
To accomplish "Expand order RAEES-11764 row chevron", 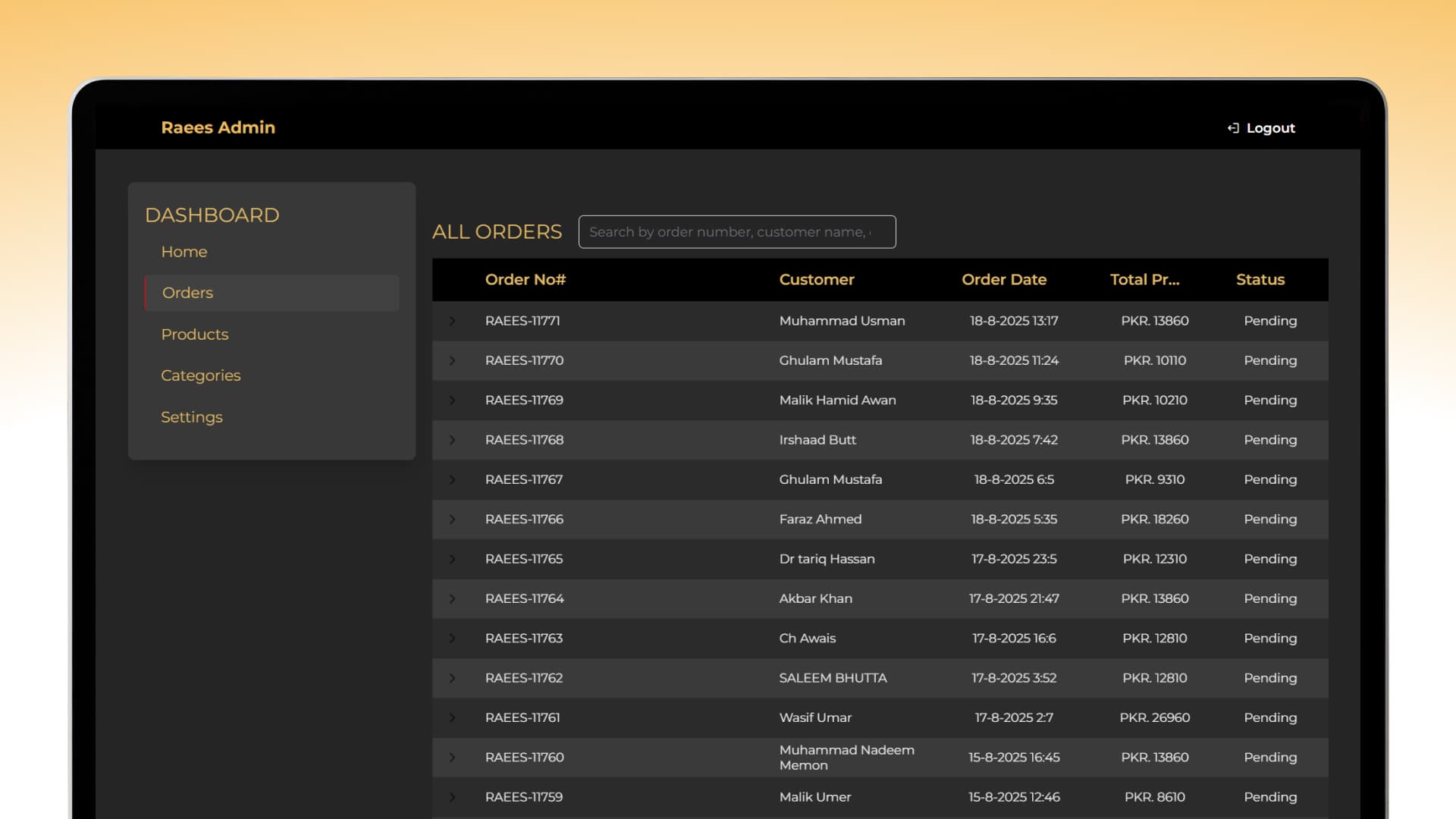I will point(452,598).
